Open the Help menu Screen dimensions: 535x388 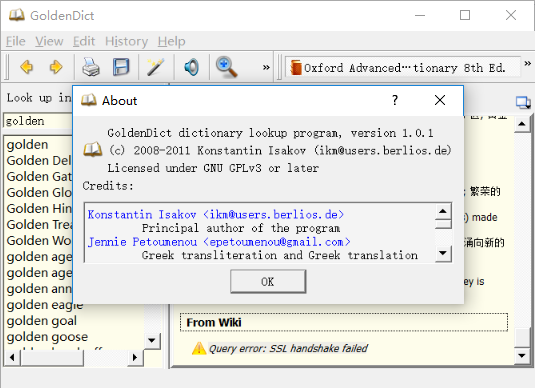[x=172, y=41]
